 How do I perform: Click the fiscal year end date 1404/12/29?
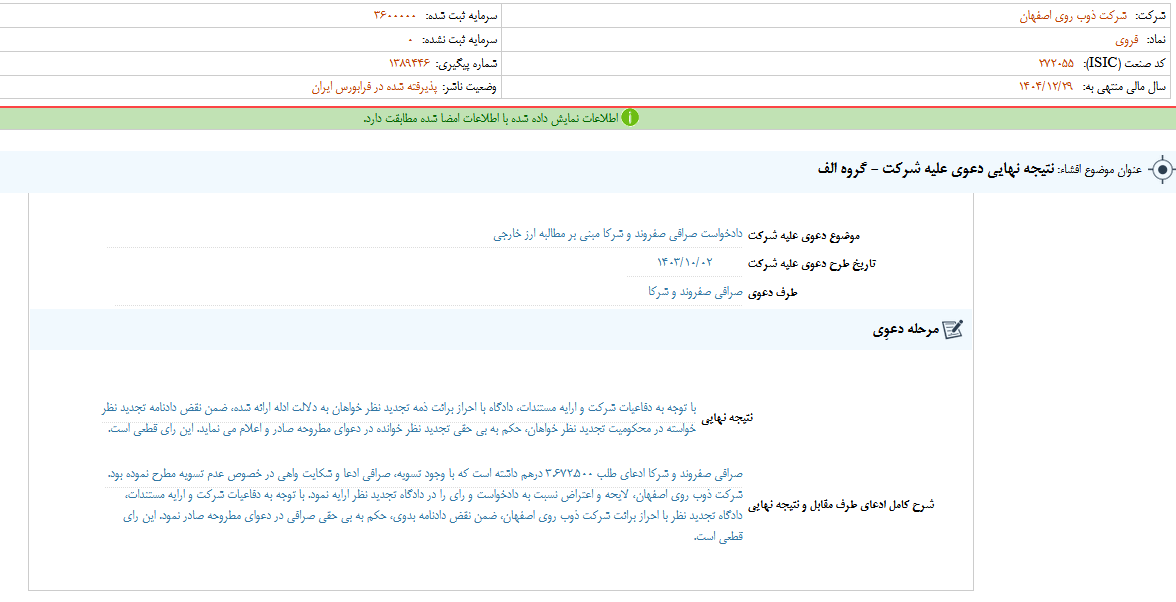tap(1043, 87)
